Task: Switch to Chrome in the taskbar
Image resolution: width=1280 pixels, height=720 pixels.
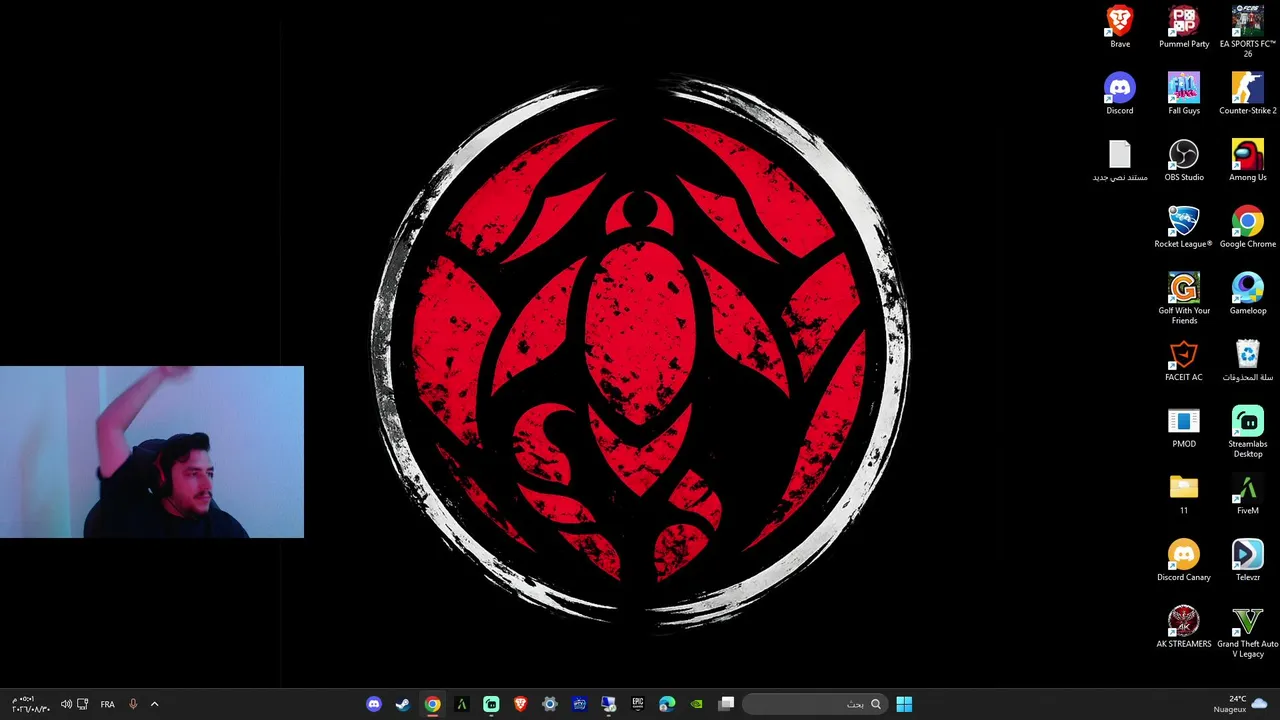Action: [x=432, y=704]
